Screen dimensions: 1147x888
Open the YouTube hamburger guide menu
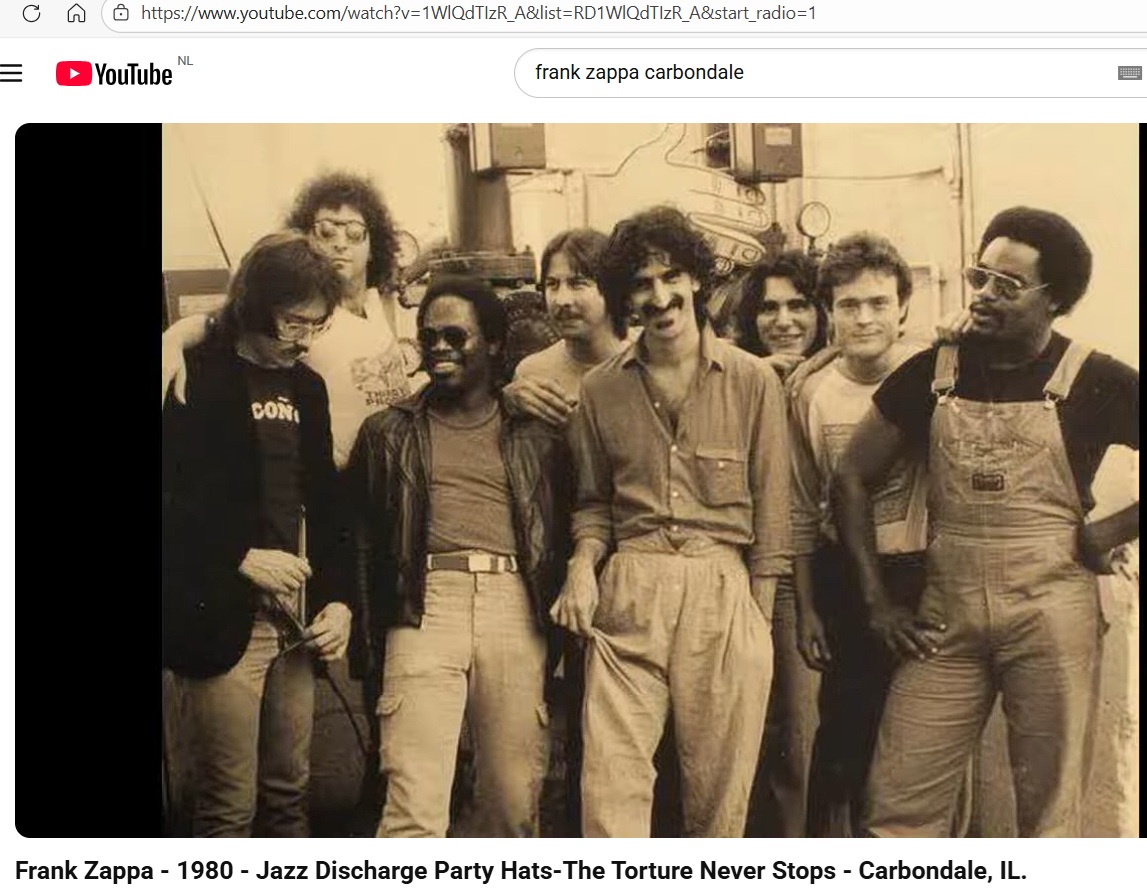[11, 73]
